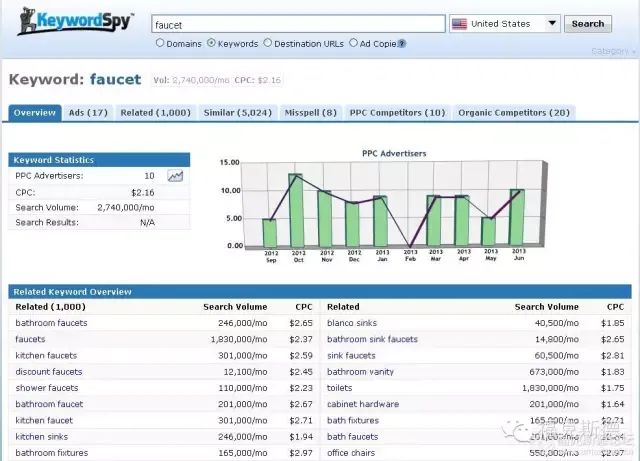Open the bathroom sink faucets keyword link
The width and height of the screenshot is (640, 461).
[x=372, y=339]
